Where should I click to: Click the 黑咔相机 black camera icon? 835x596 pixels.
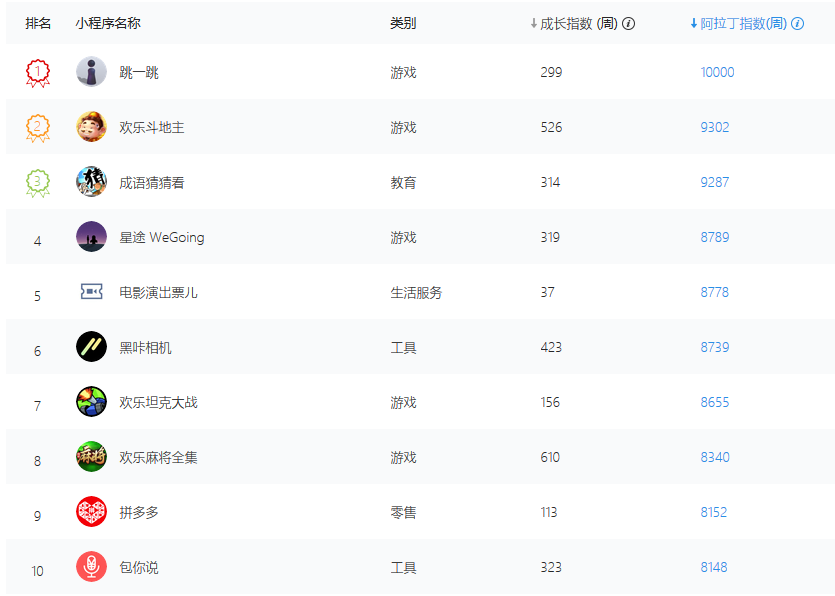coord(91,347)
